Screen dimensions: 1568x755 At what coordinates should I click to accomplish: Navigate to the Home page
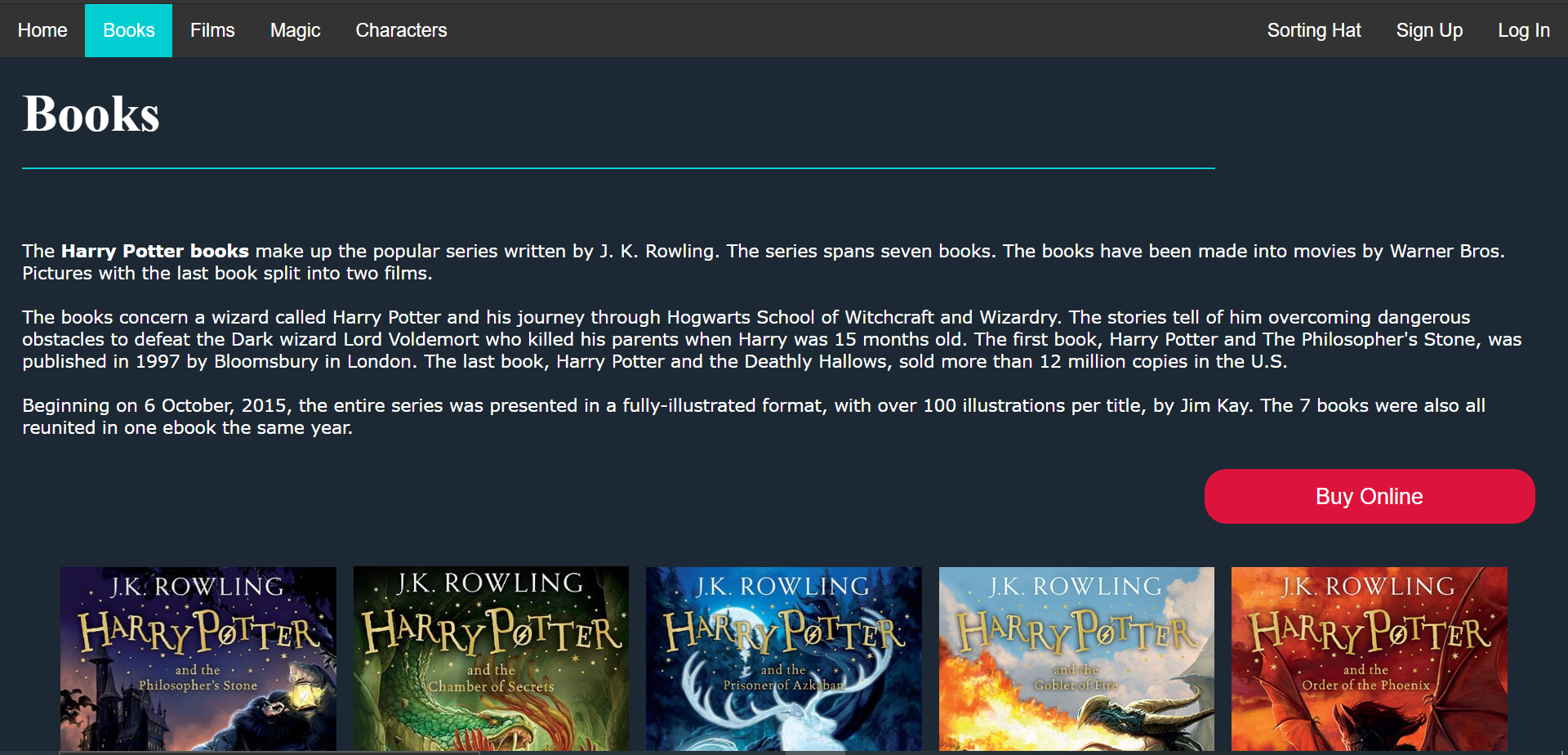[43, 30]
